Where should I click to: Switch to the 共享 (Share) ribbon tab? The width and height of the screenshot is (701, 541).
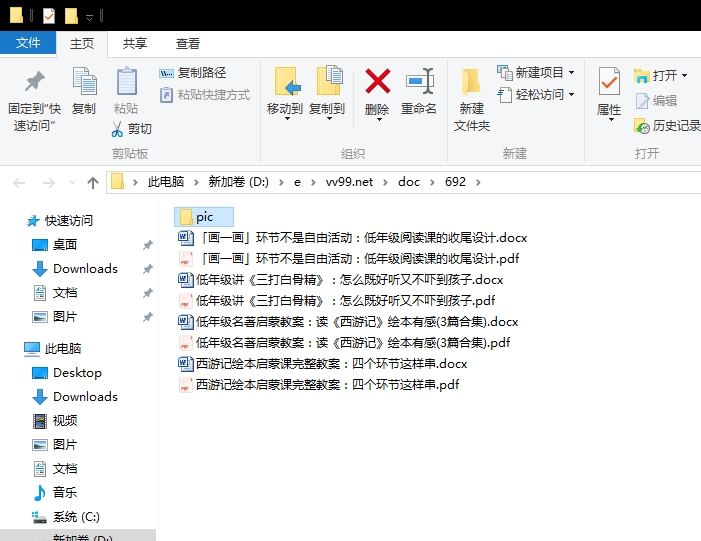(135, 44)
